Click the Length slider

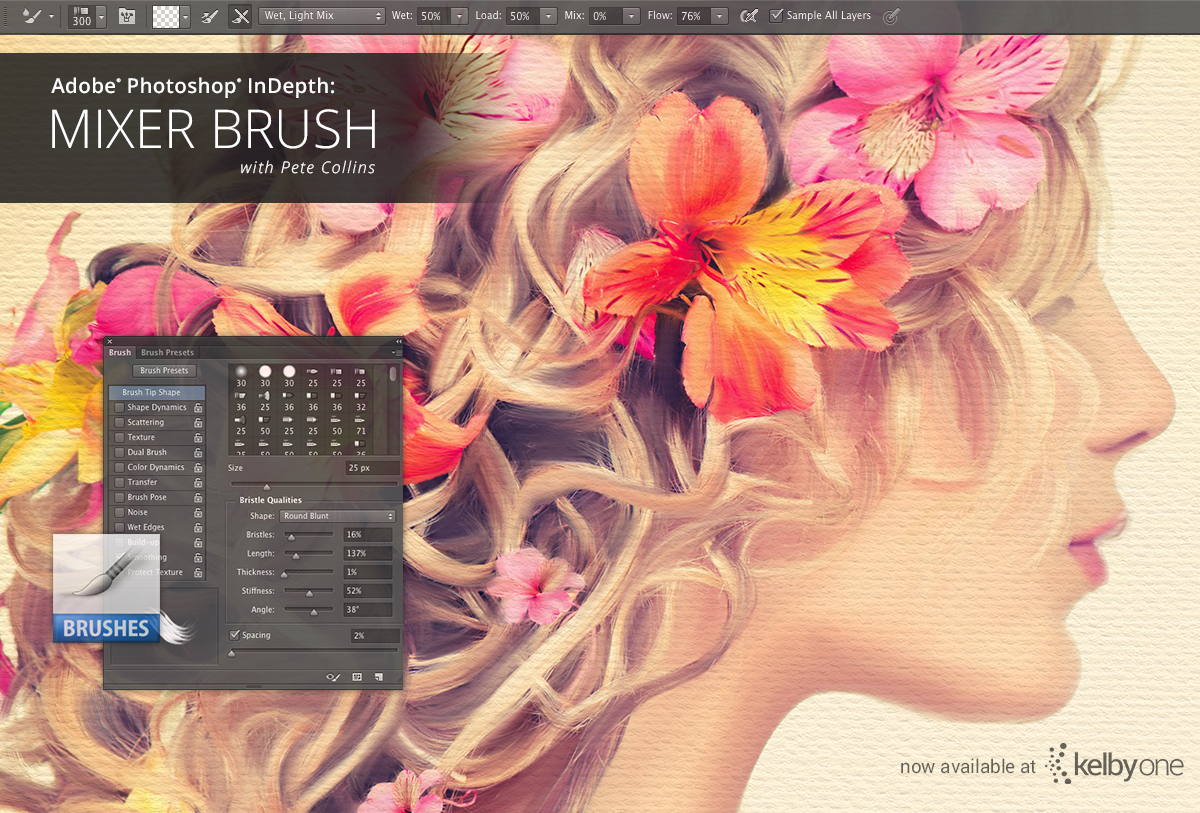coord(308,554)
